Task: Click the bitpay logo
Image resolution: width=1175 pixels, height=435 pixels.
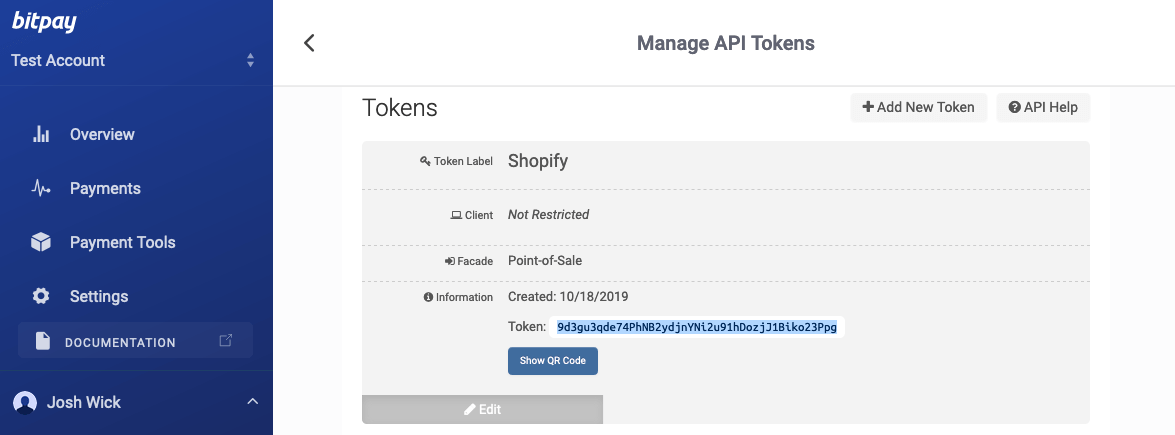Action: click(44, 22)
